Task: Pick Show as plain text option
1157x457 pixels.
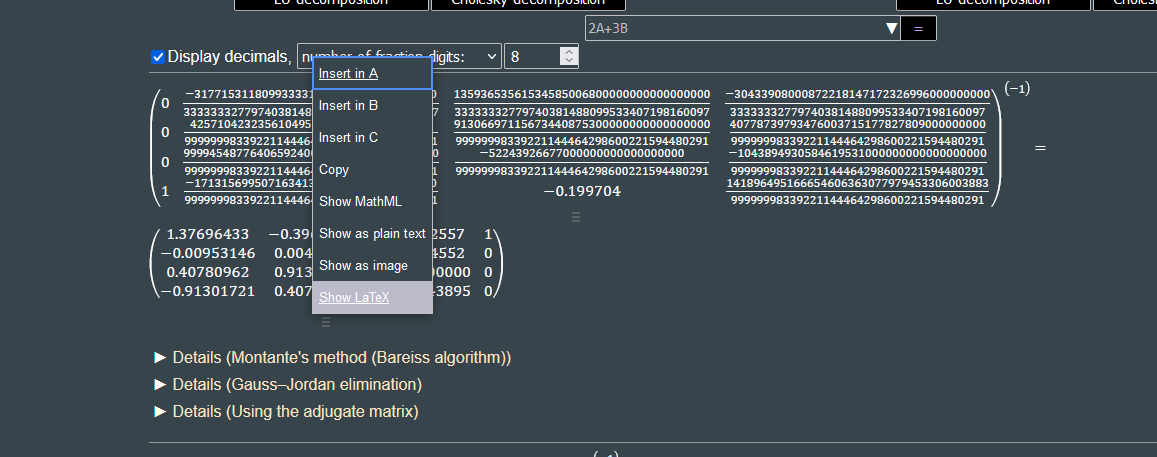Action: (371, 233)
